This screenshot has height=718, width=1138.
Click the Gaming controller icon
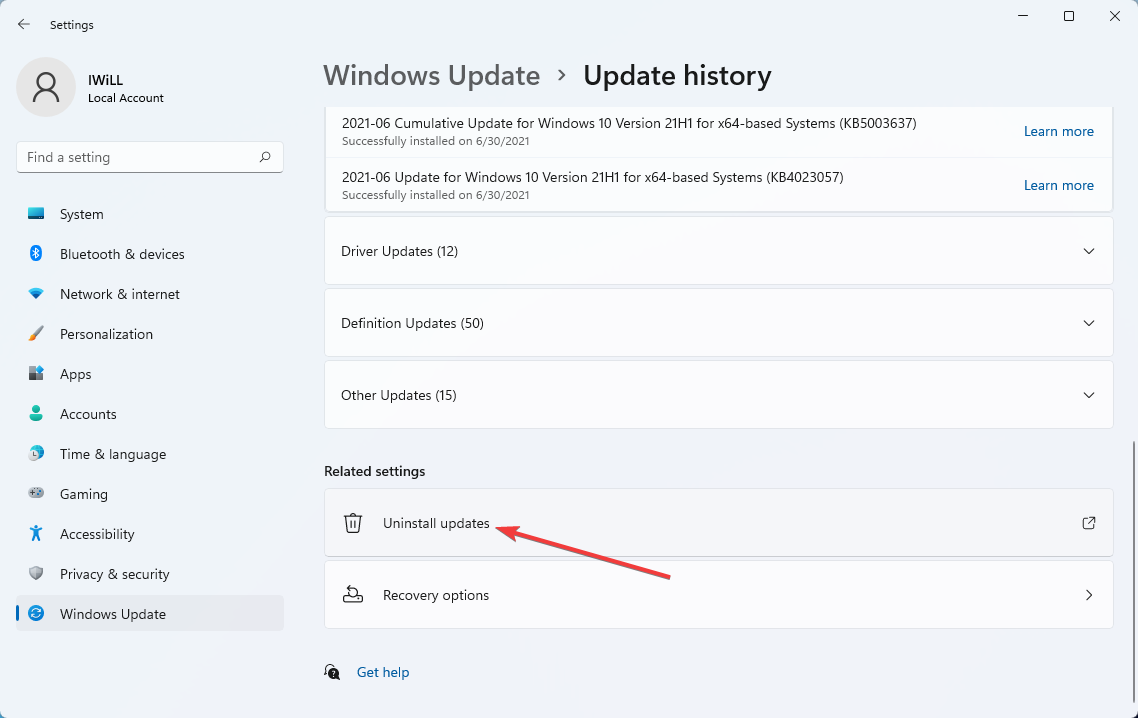(x=36, y=494)
